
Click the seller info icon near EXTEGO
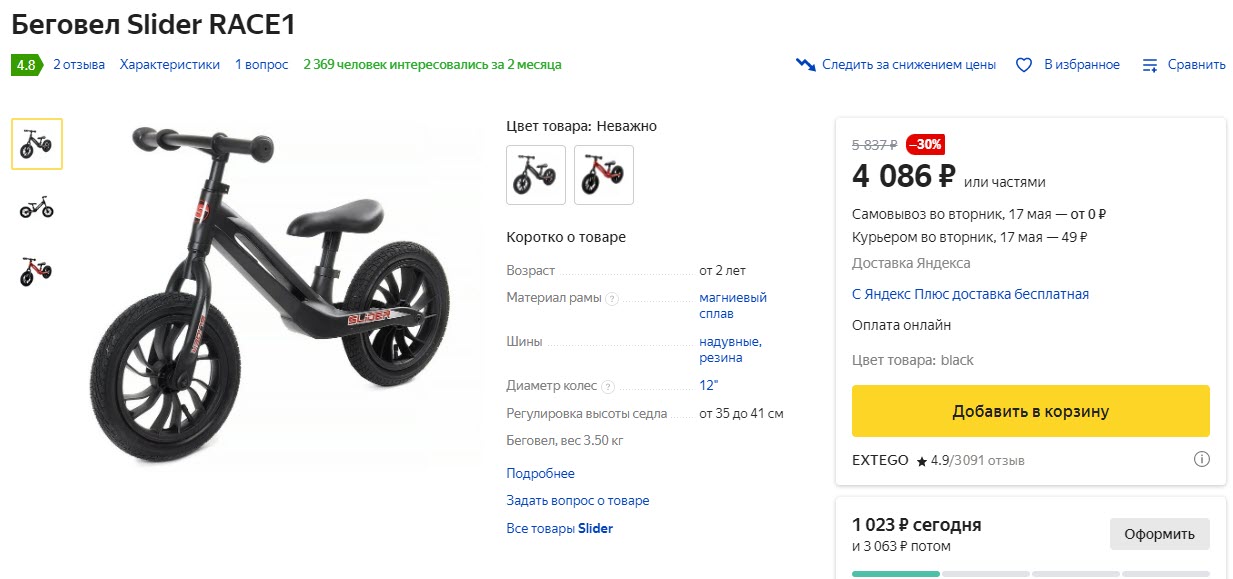(1201, 460)
